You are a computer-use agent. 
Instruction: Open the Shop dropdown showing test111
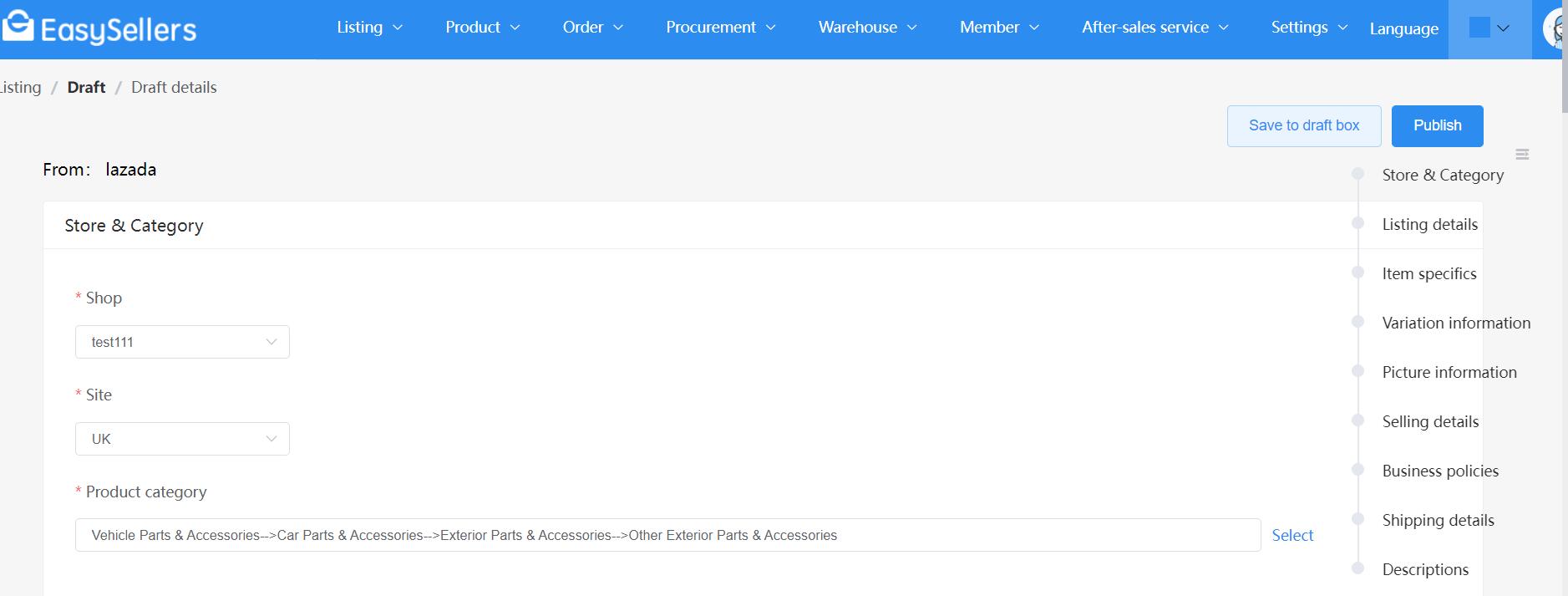click(182, 342)
